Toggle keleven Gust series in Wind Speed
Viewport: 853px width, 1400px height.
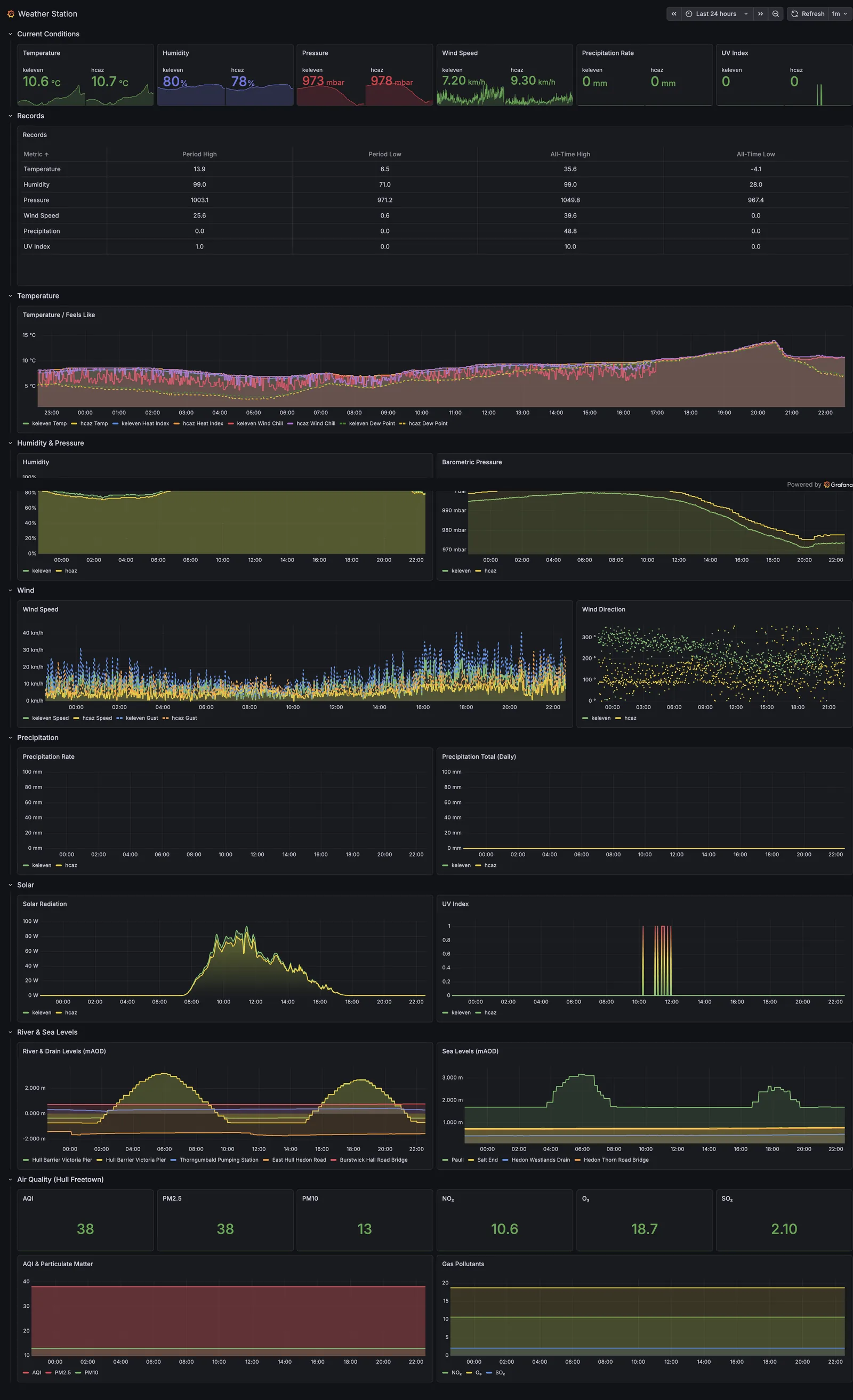click(141, 718)
